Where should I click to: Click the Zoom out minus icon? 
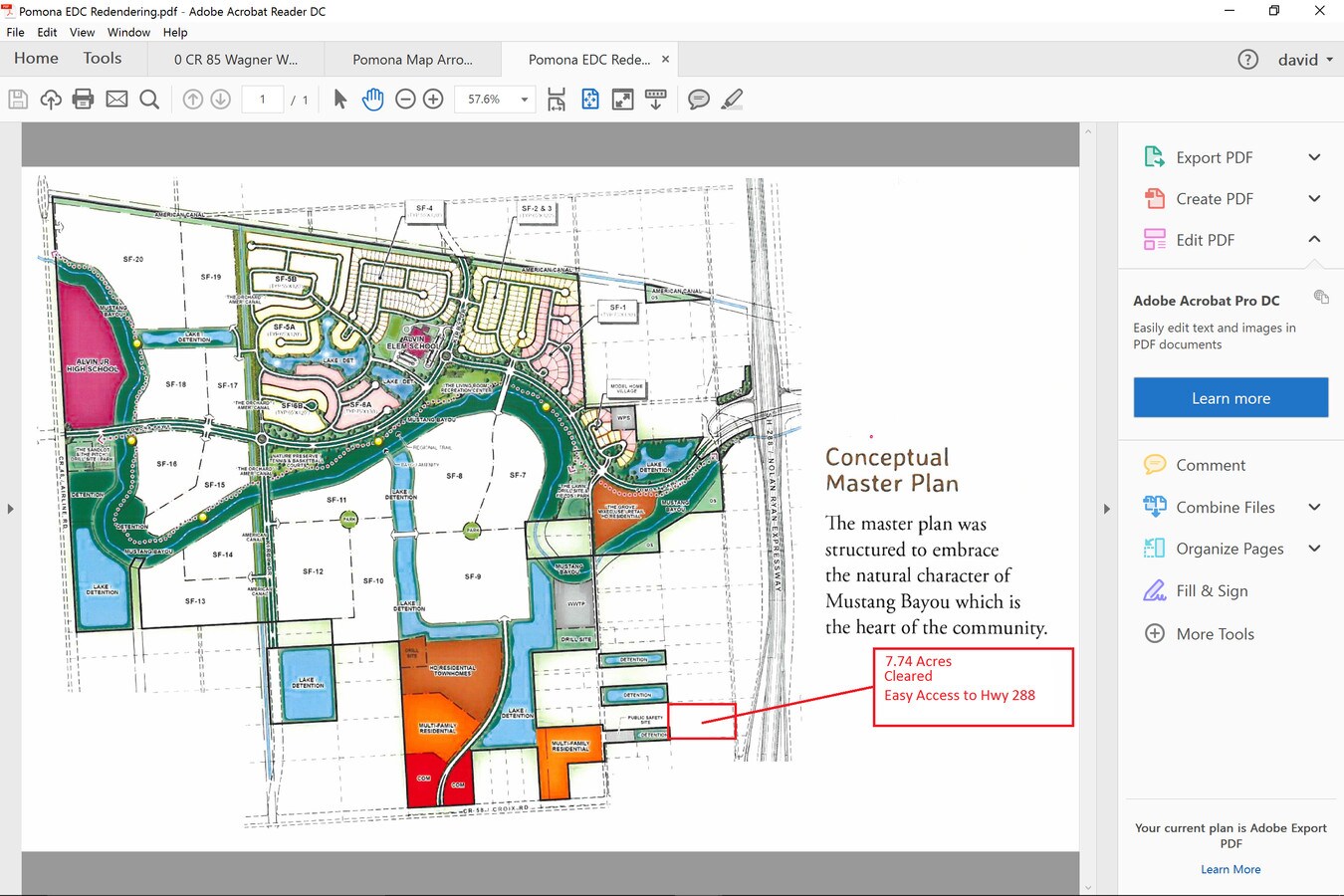point(405,99)
